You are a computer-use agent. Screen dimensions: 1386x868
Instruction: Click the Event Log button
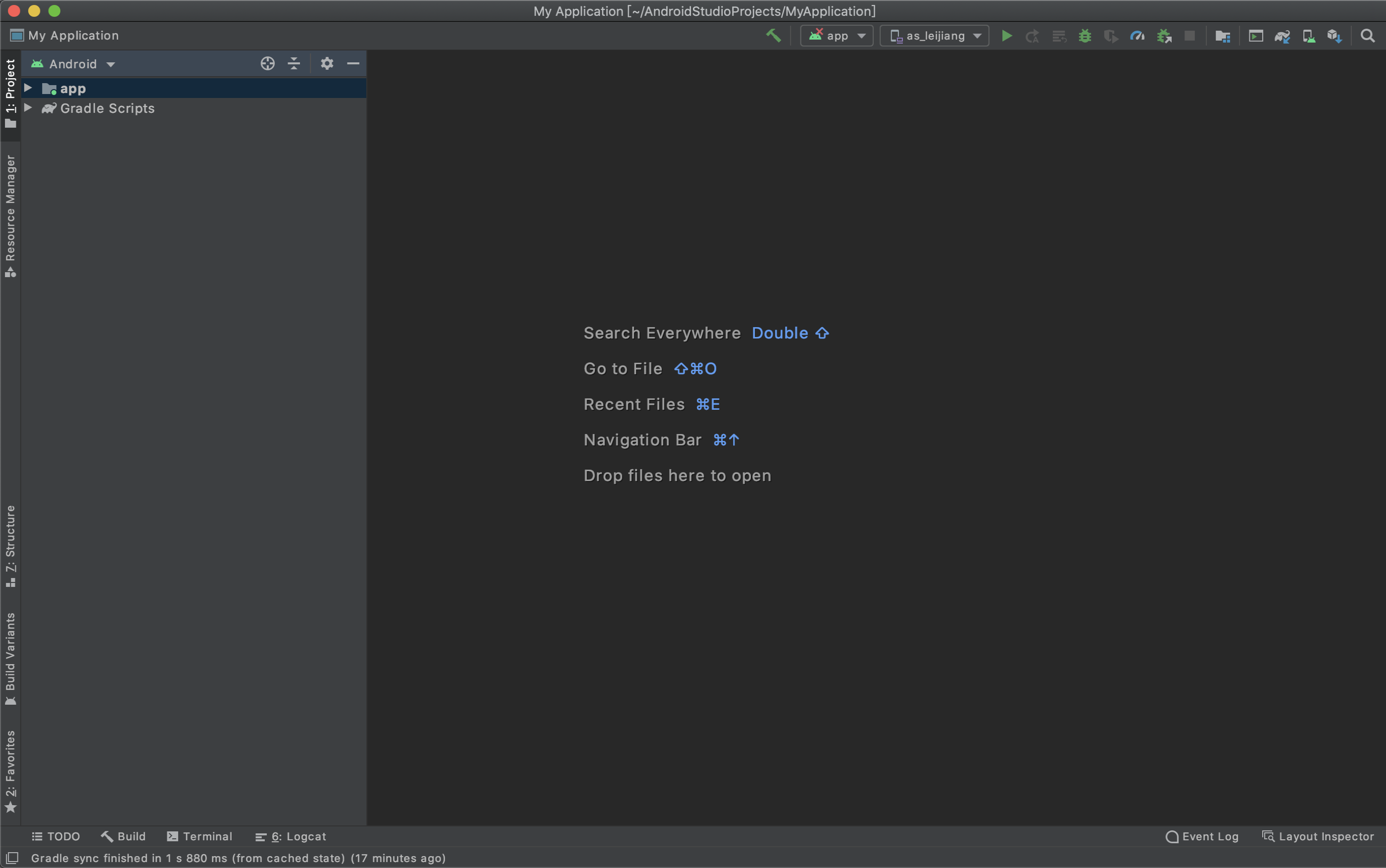pos(1202,836)
